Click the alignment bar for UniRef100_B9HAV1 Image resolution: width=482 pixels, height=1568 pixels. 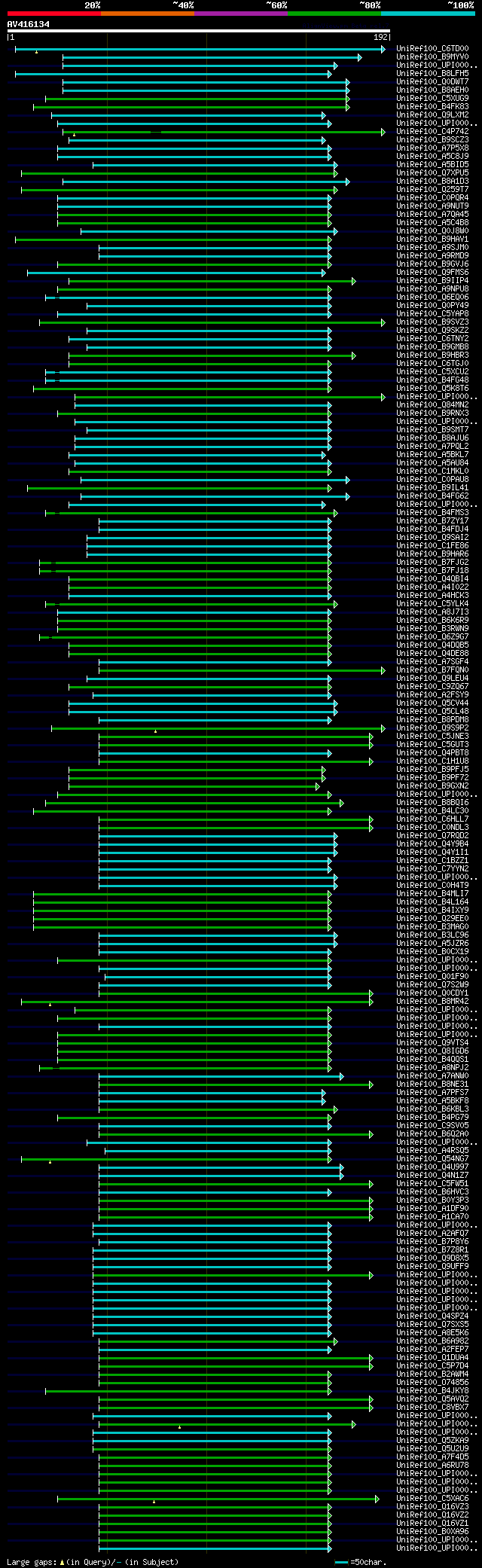[x=173, y=239]
